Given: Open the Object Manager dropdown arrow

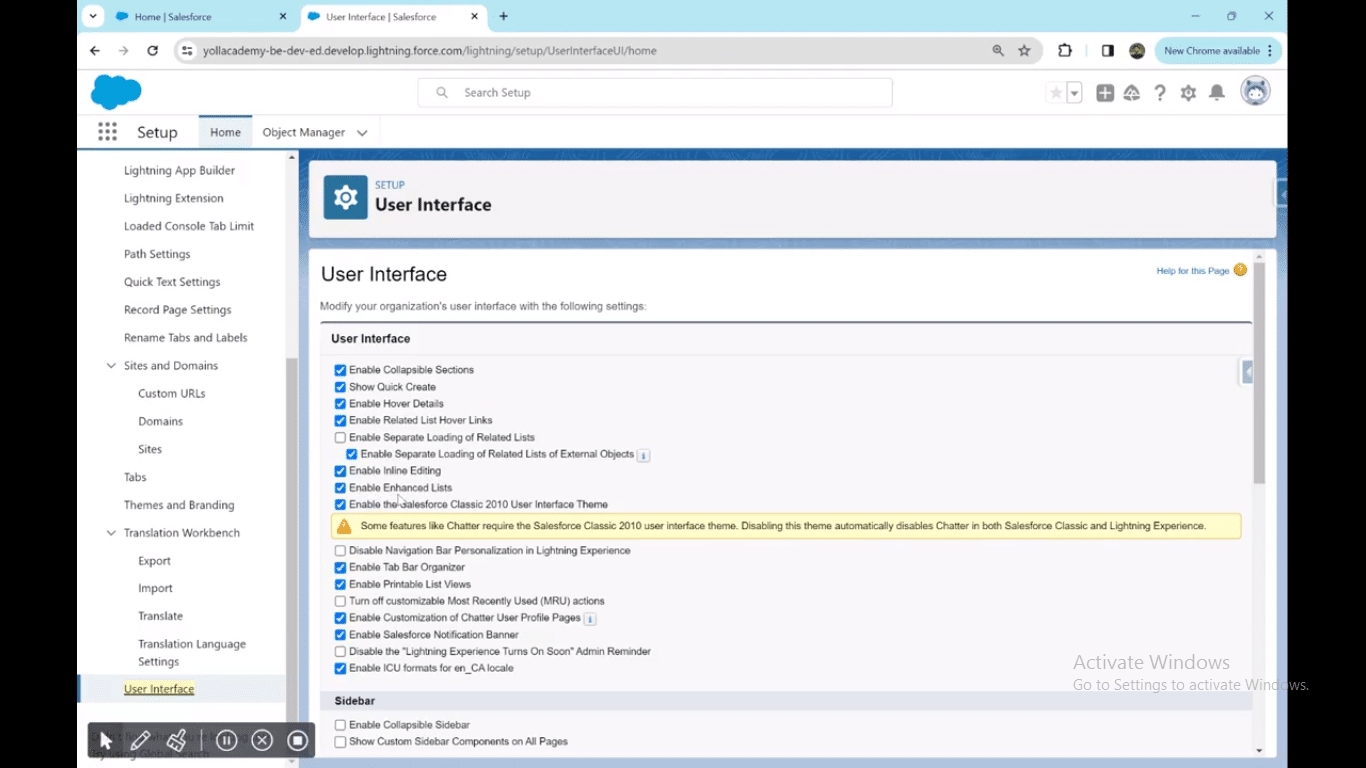Looking at the screenshot, I should (x=362, y=133).
